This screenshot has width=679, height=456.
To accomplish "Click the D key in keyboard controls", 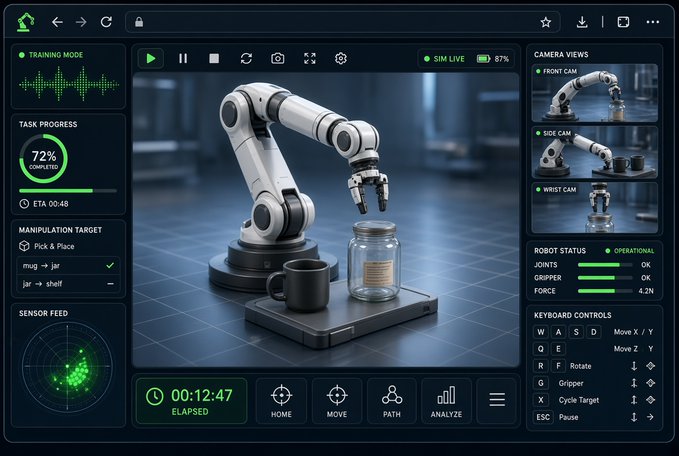I will (x=594, y=332).
